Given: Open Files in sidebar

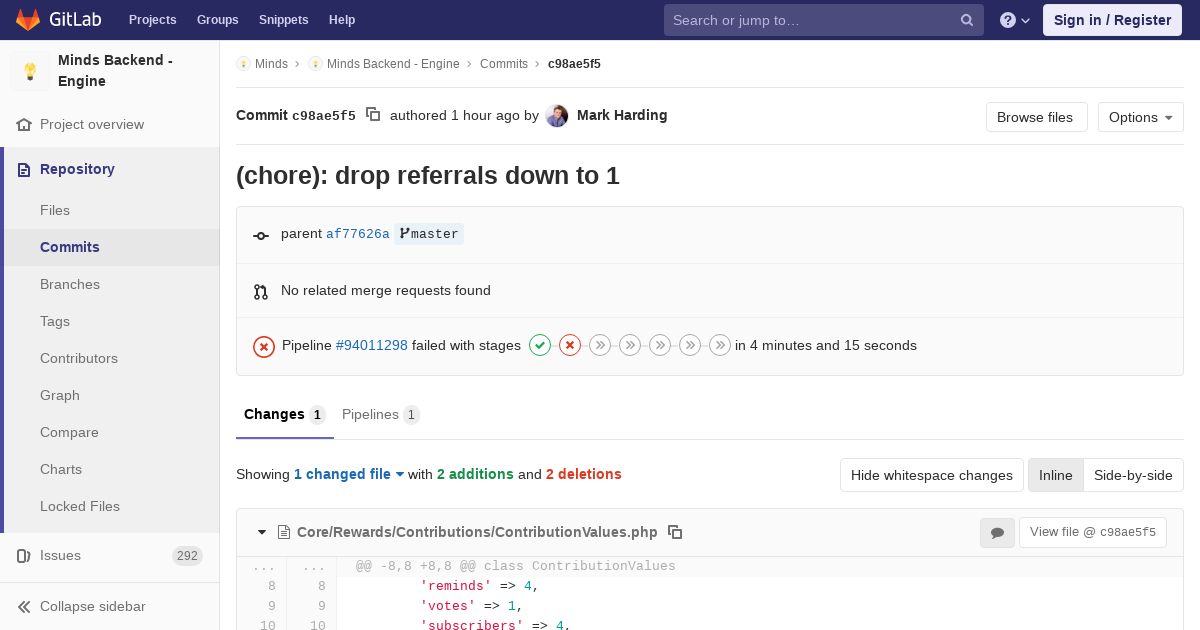Looking at the screenshot, I should click(x=55, y=210).
